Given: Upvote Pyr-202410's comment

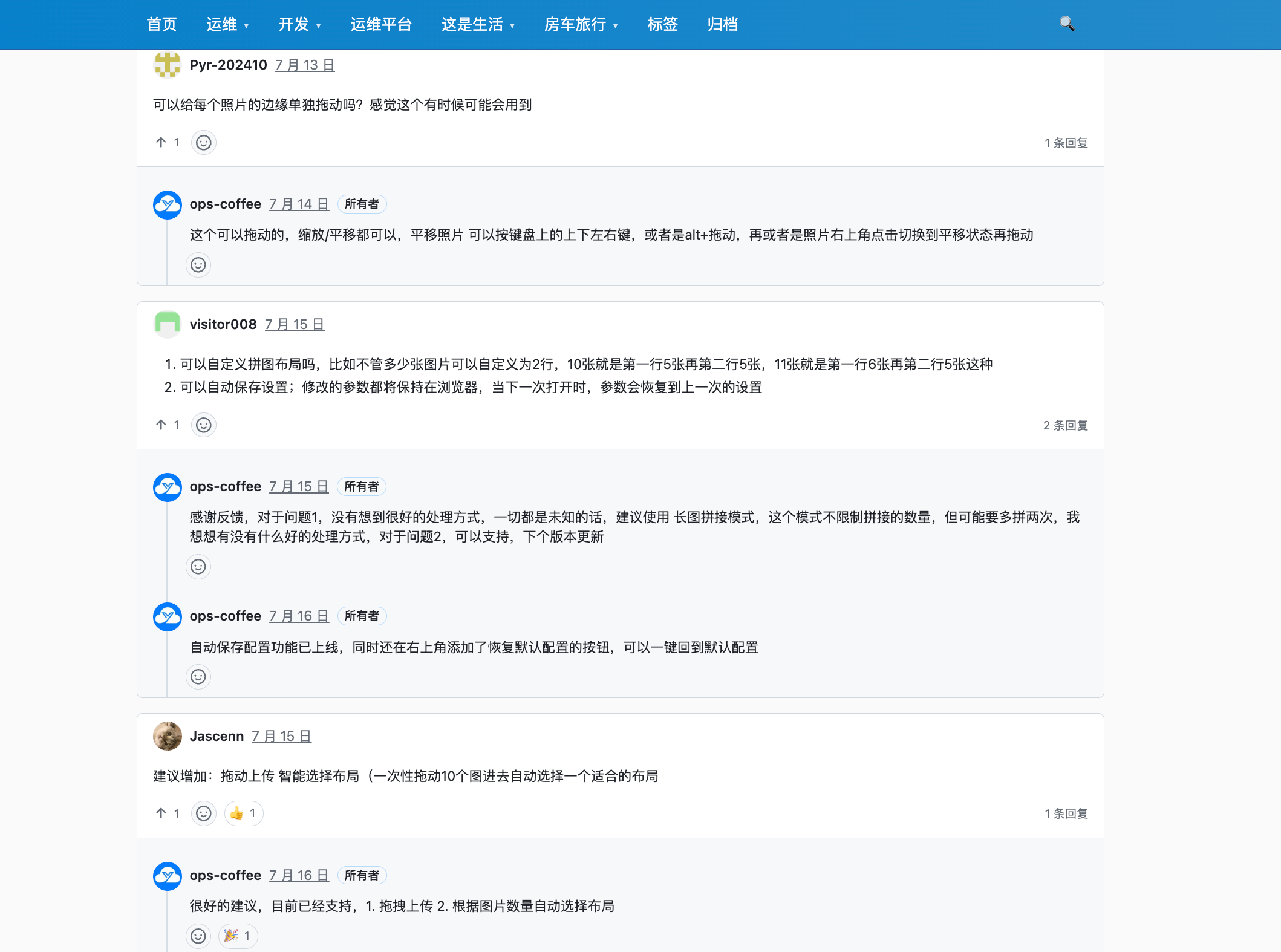Looking at the screenshot, I should (161, 143).
